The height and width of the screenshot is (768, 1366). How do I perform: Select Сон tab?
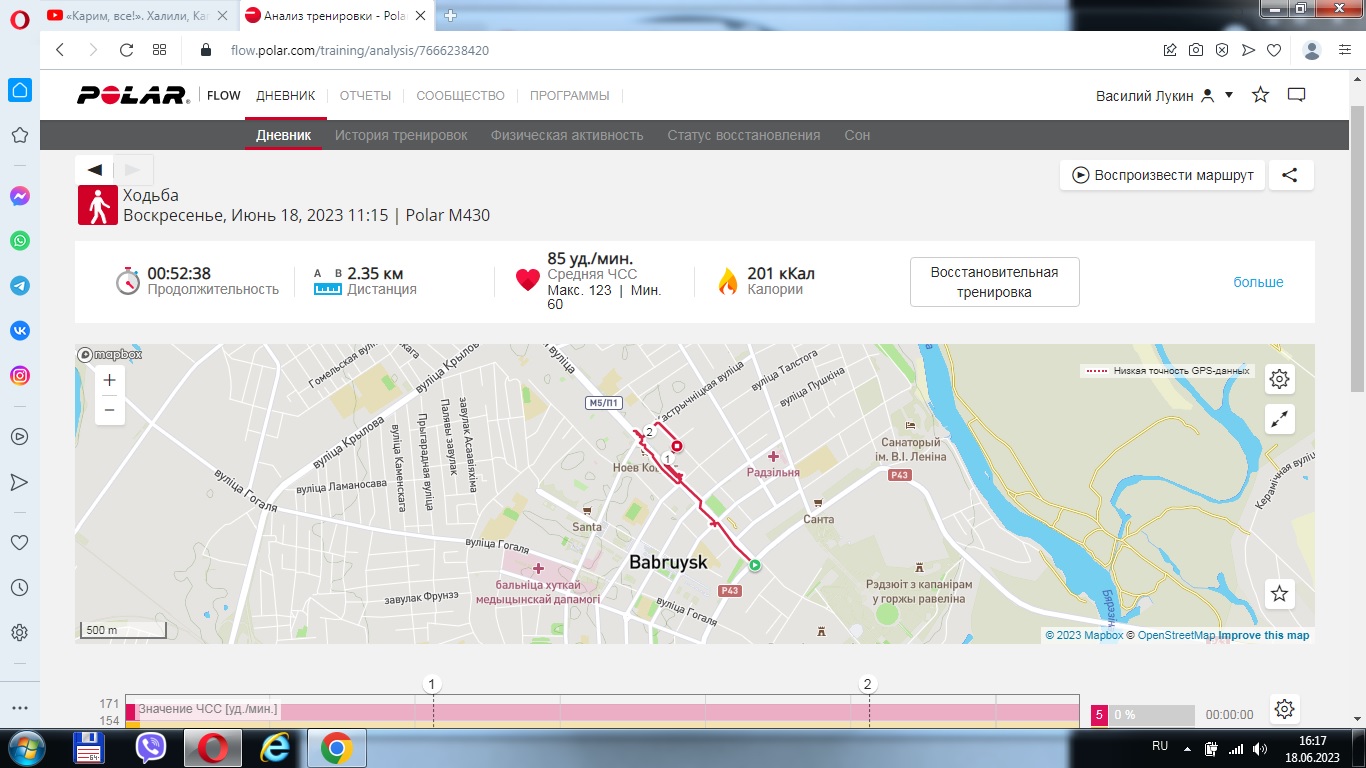pos(857,135)
